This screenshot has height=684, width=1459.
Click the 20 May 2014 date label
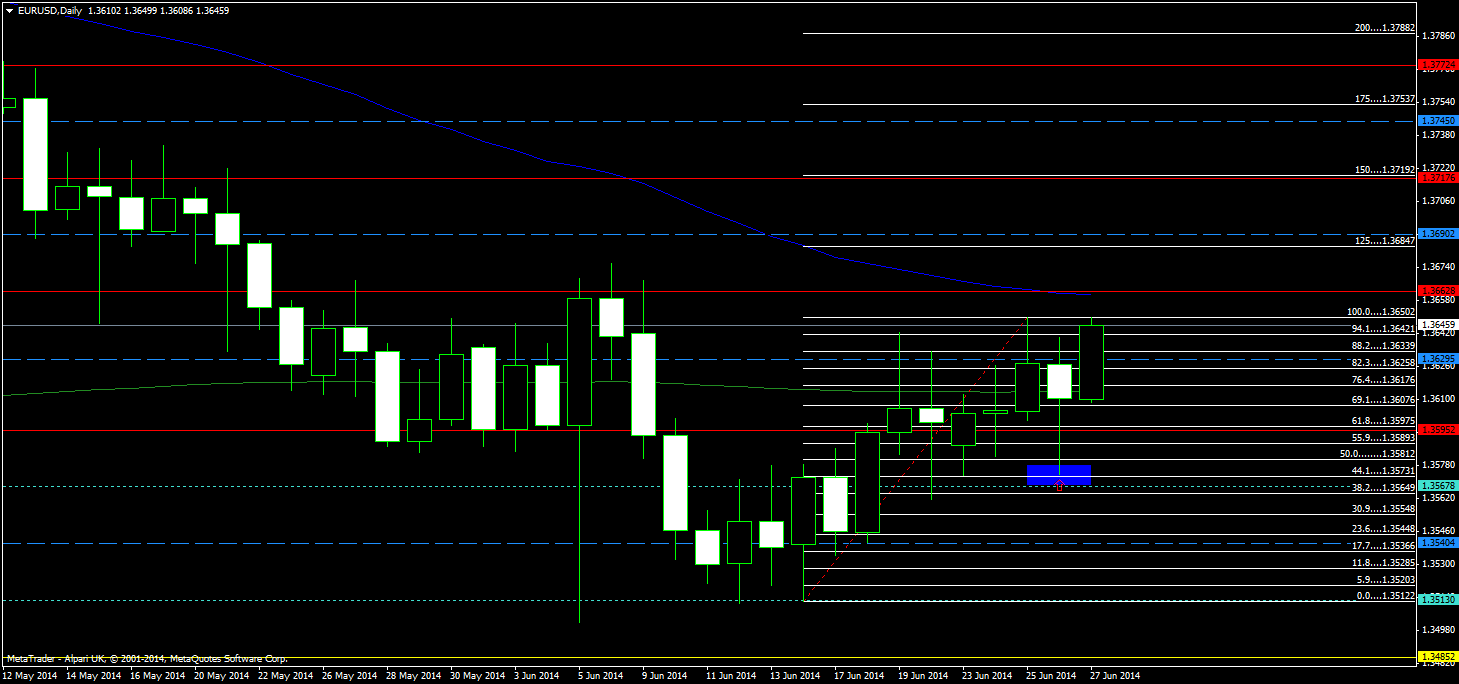(x=222, y=676)
